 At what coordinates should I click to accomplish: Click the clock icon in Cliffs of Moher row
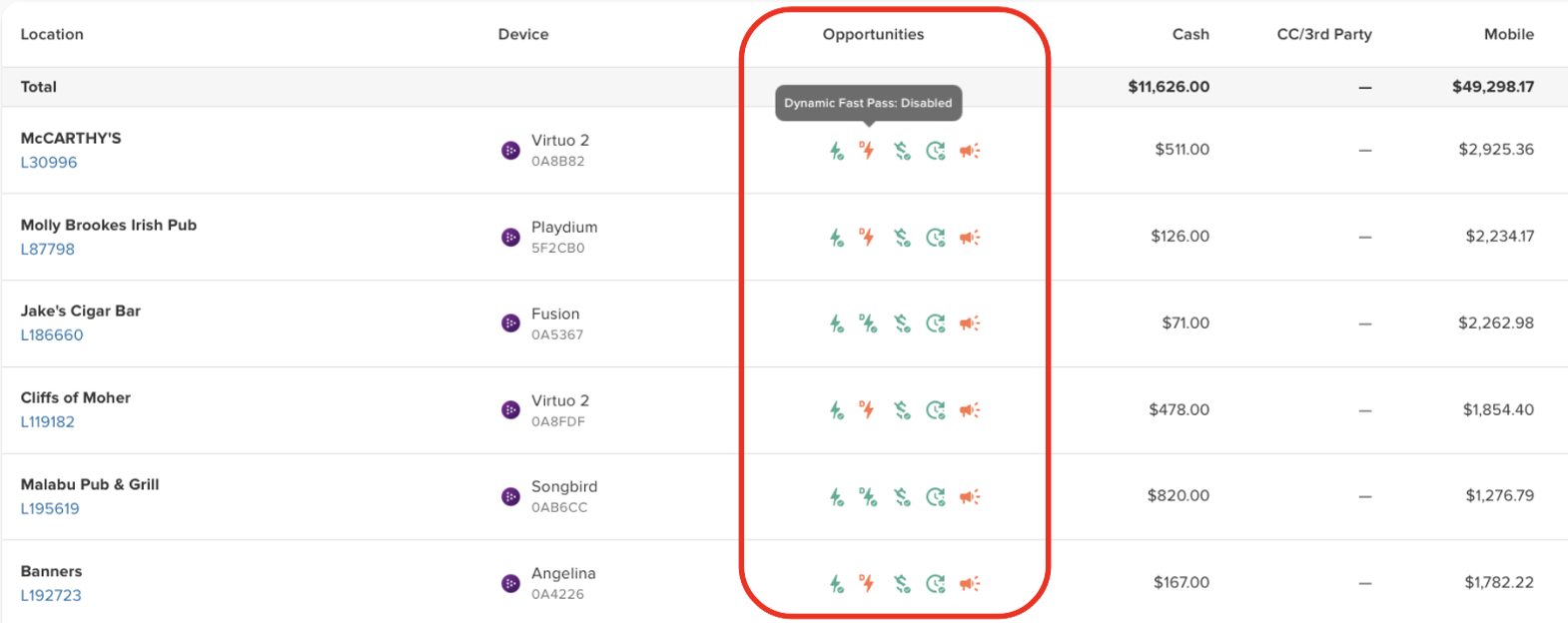point(935,410)
